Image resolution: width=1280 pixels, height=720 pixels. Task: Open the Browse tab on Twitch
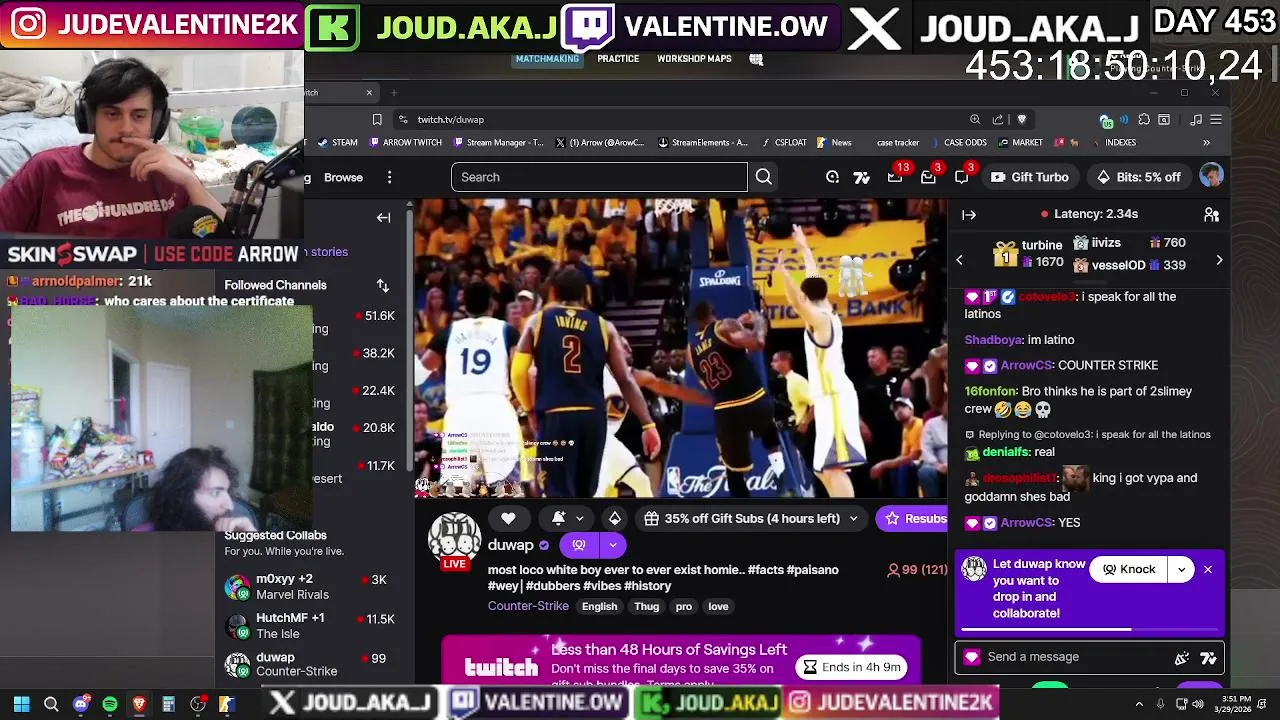click(343, 177)
